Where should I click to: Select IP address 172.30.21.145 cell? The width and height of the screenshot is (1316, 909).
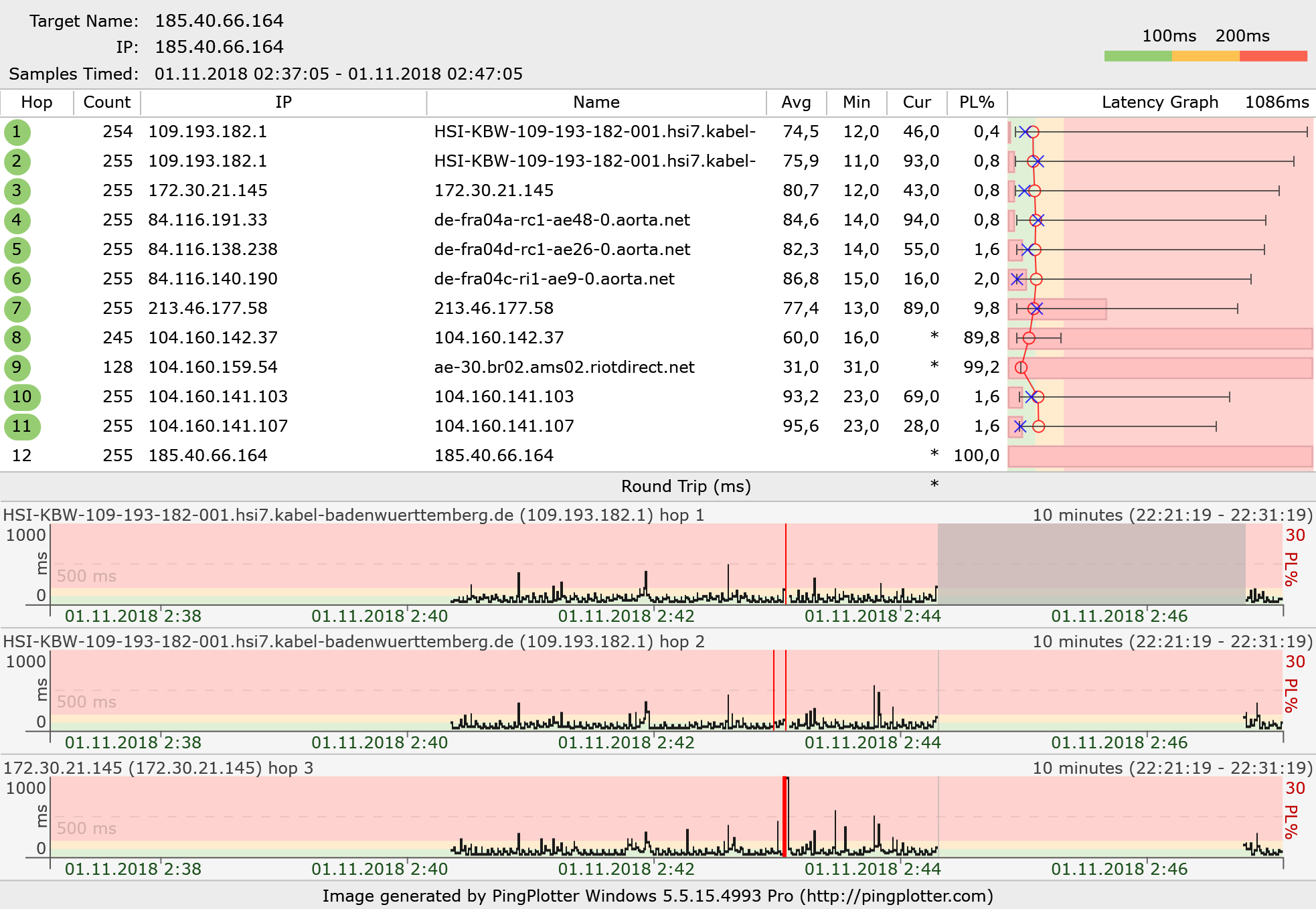[x=208, y=191]
